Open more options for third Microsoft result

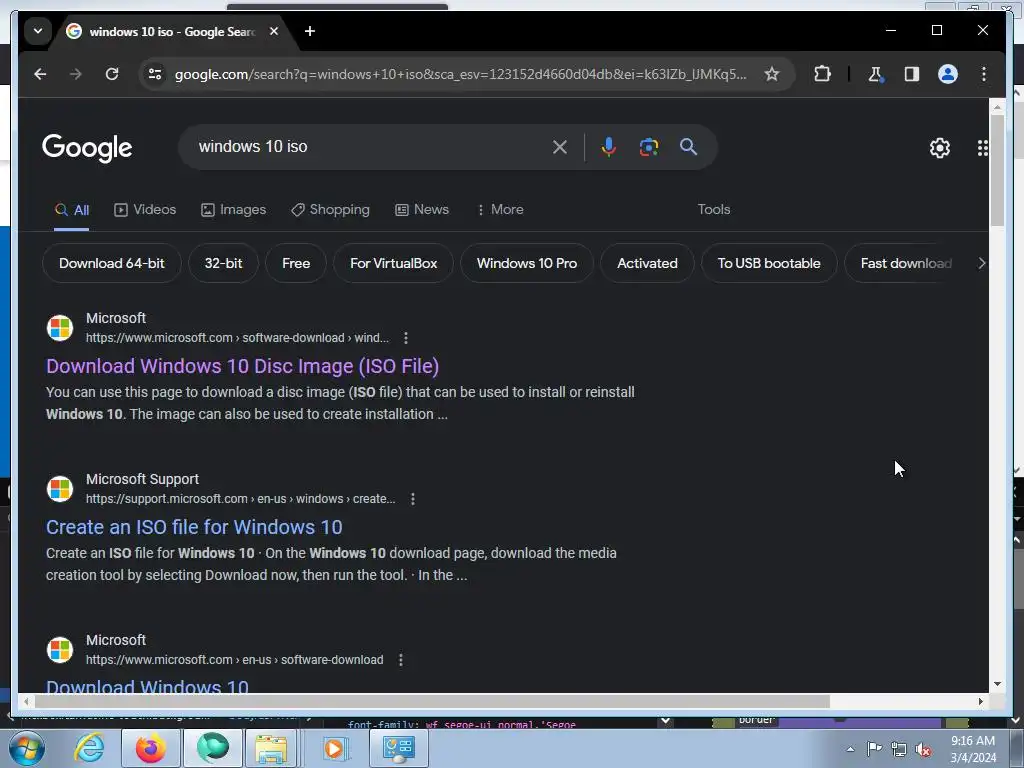point(401,660)
